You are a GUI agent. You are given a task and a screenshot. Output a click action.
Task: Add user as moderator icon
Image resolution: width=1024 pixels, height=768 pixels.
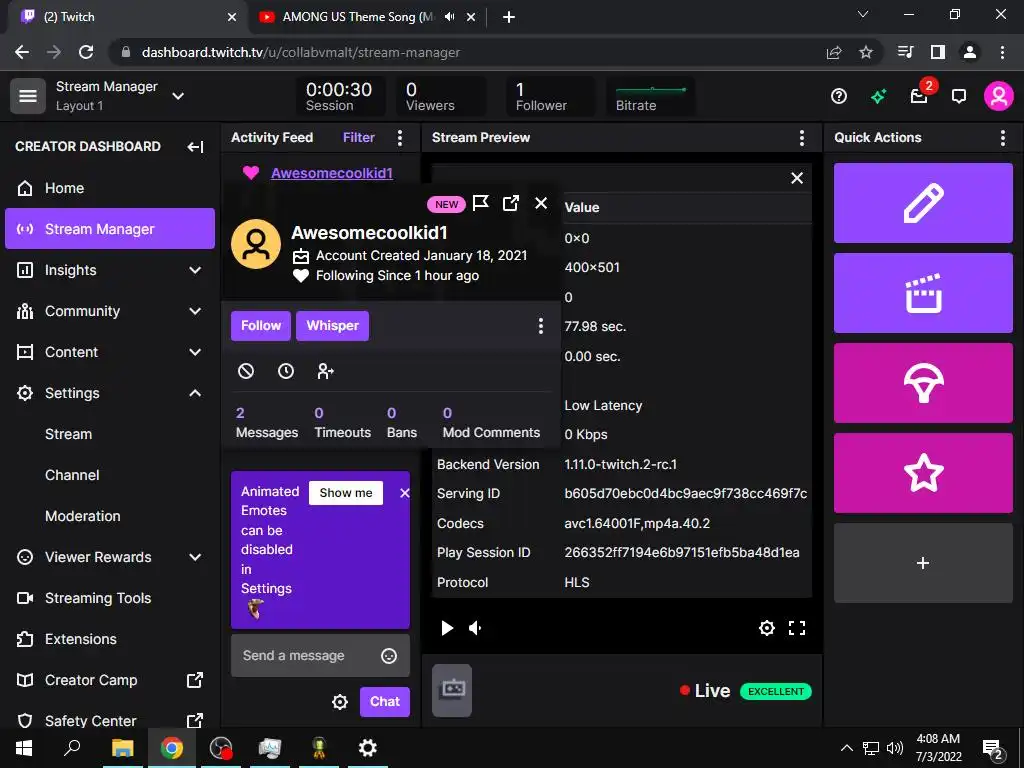click(x=325, y=371)
